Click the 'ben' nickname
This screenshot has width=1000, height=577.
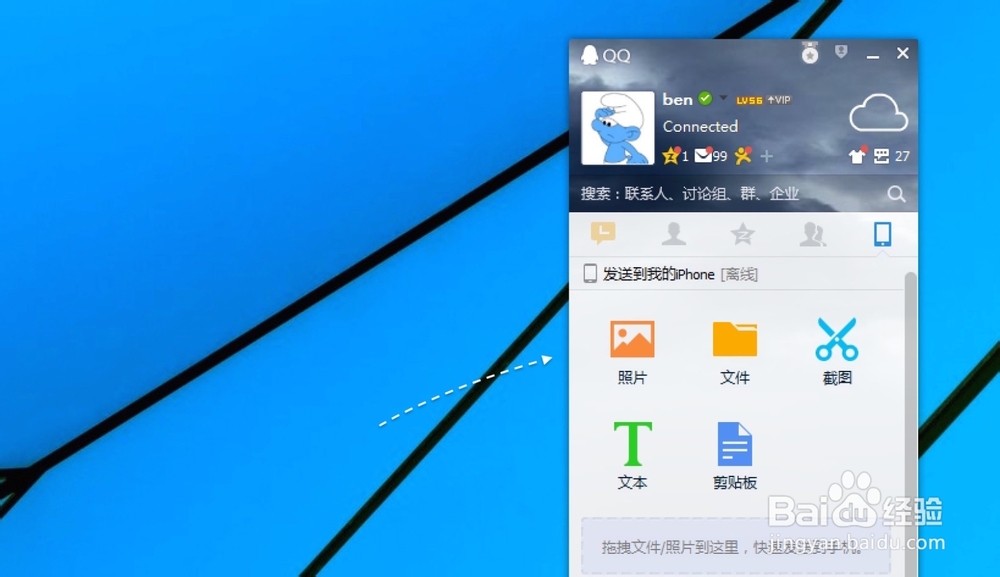click(677, 99)
